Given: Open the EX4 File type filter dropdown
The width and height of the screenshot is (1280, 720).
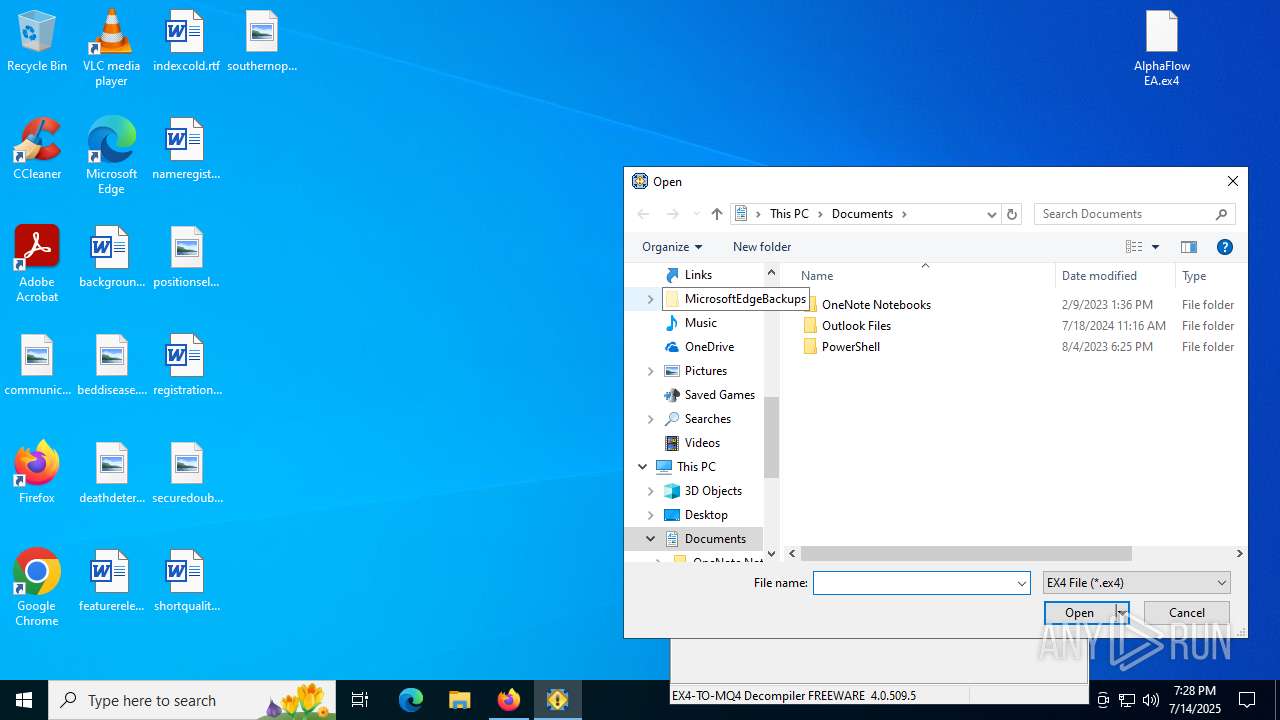Looking at the screenshot, I should (1137, 583).
